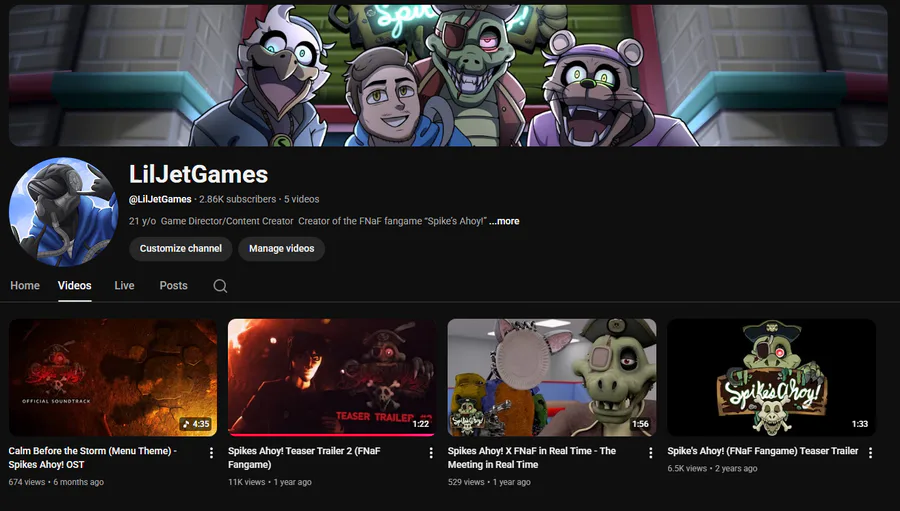Go to the Posts tab

173,285
